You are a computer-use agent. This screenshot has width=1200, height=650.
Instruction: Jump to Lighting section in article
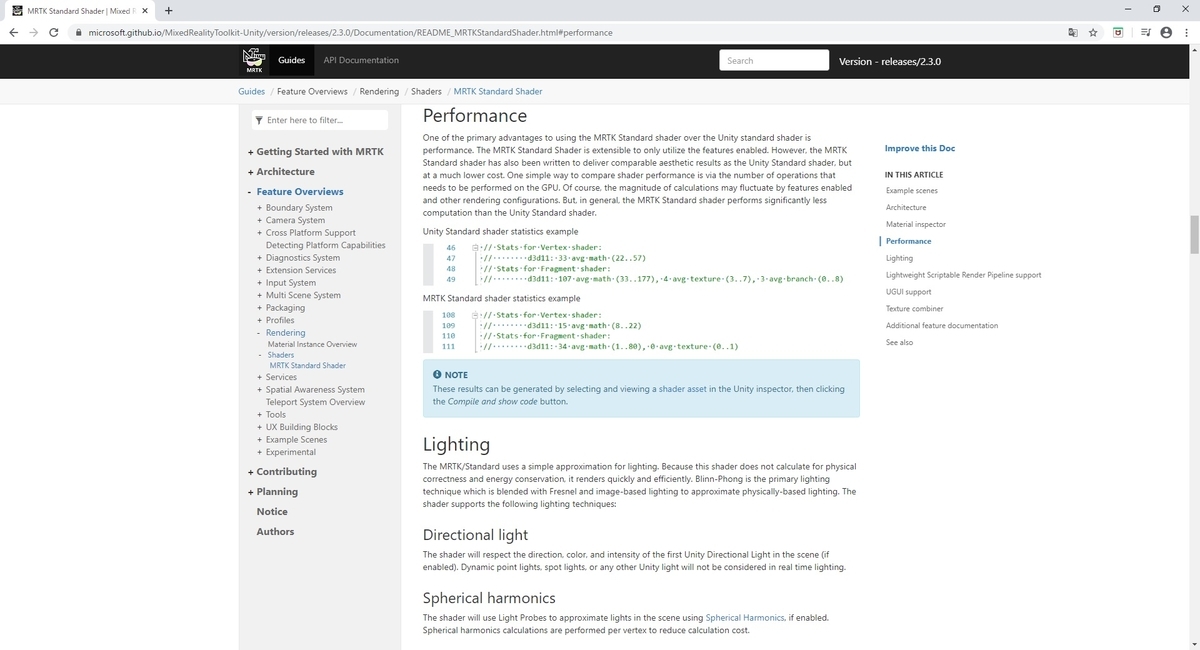899,258
